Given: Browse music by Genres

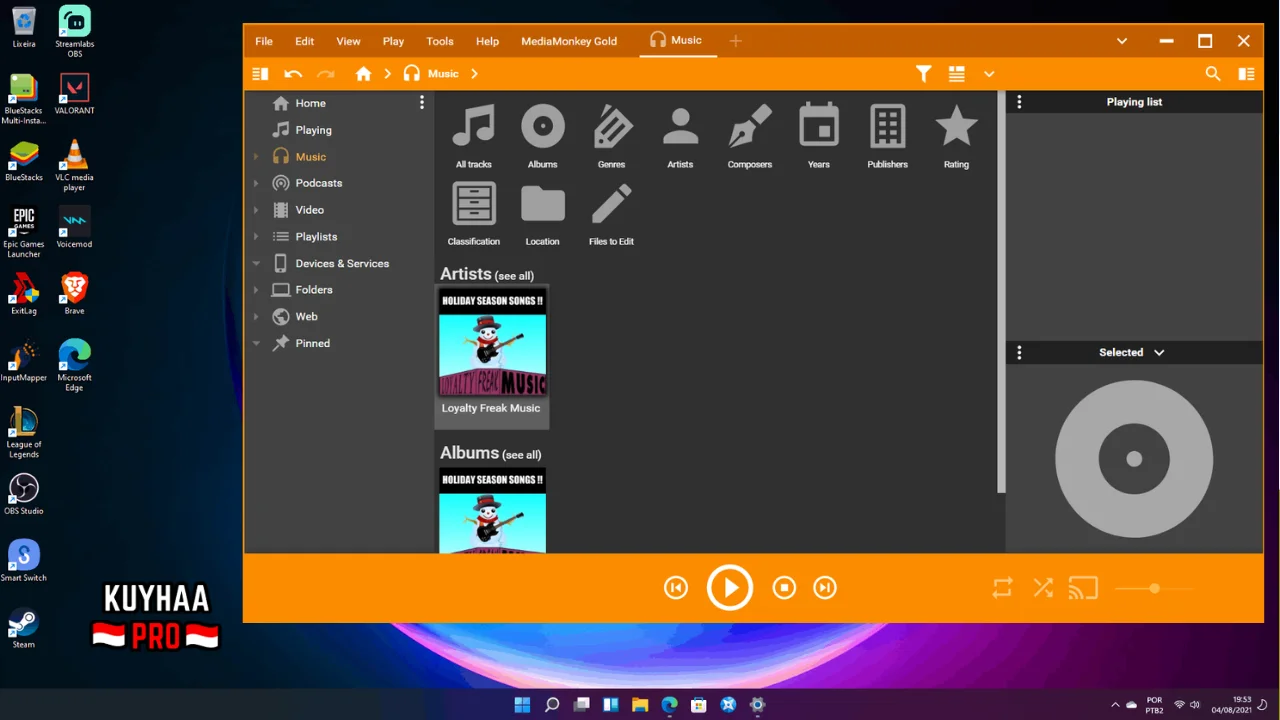Looking at the screenshot, I should pyautogui.click(x=612, y=135).
